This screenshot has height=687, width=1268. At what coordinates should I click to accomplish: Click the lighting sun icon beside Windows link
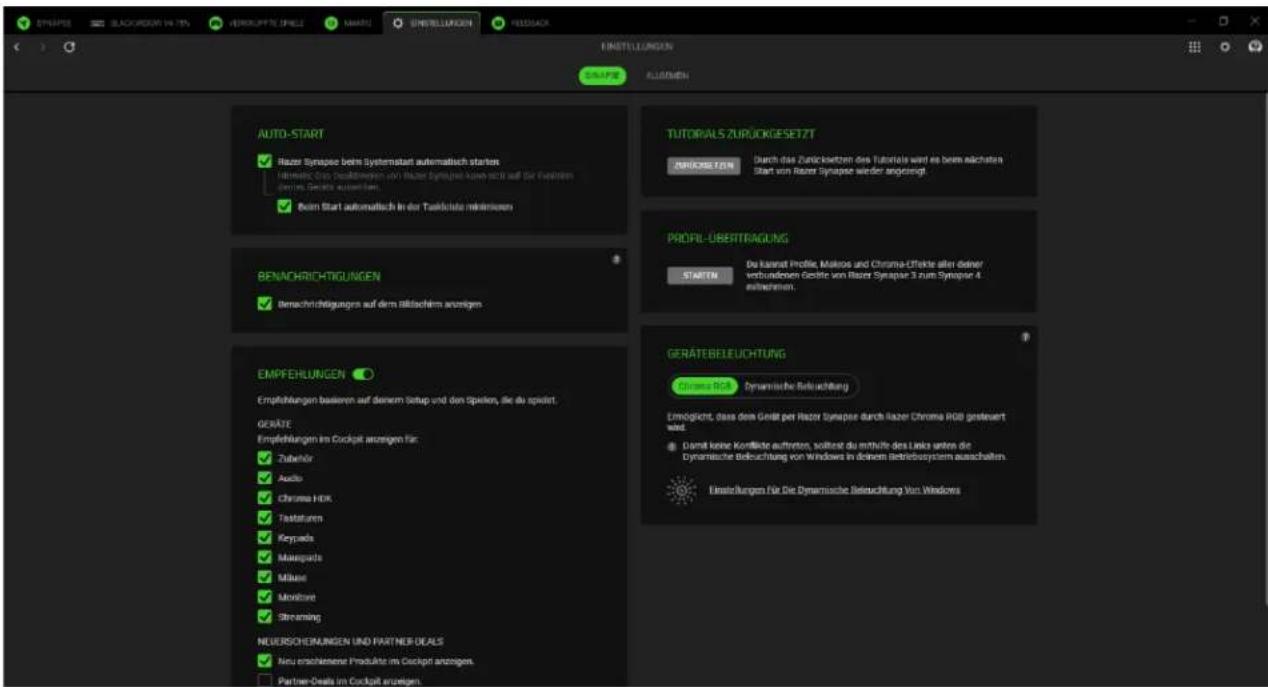682,490
